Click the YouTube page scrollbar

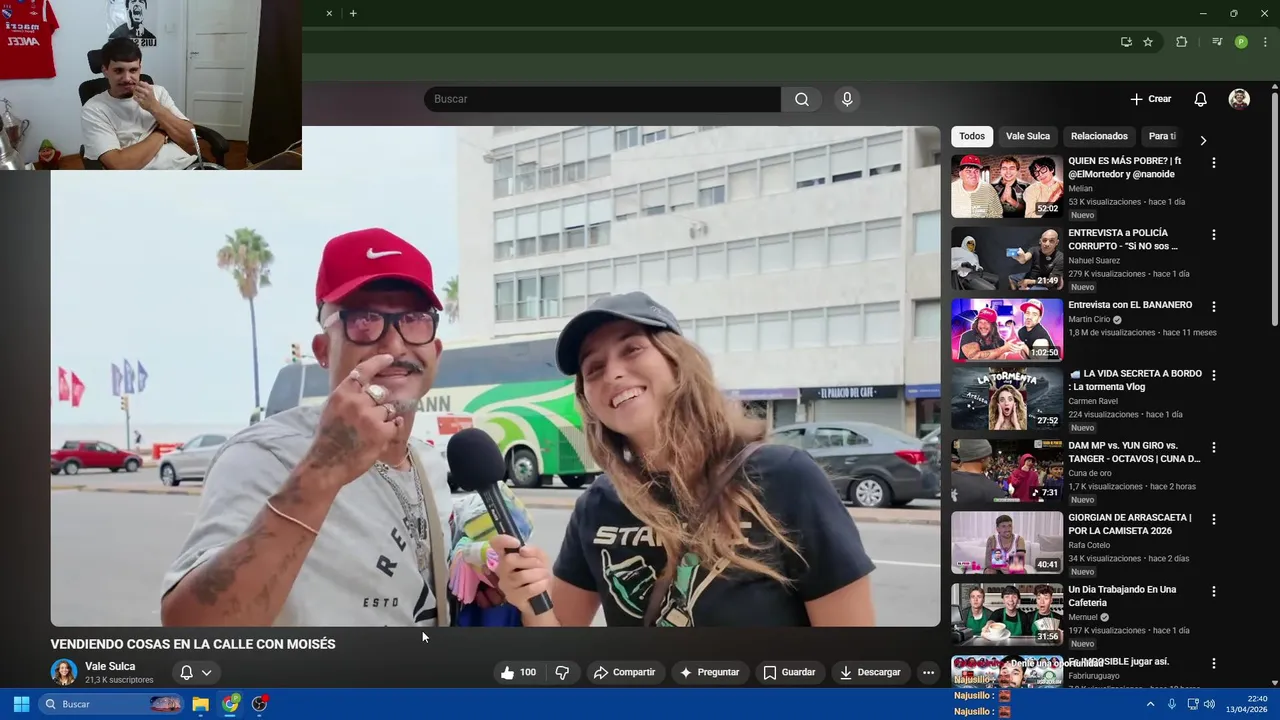1274,210
